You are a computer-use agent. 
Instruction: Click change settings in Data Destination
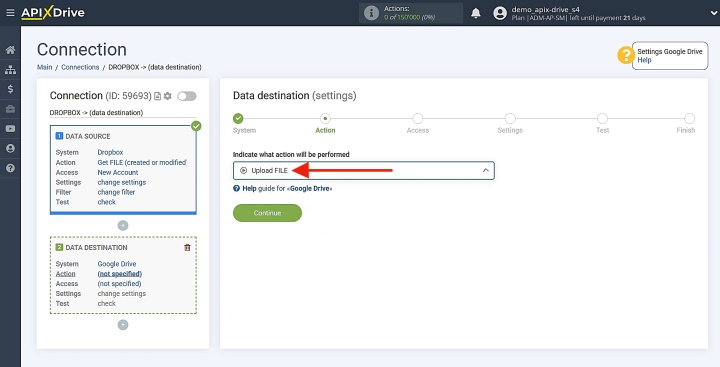[x=122, y=294]
